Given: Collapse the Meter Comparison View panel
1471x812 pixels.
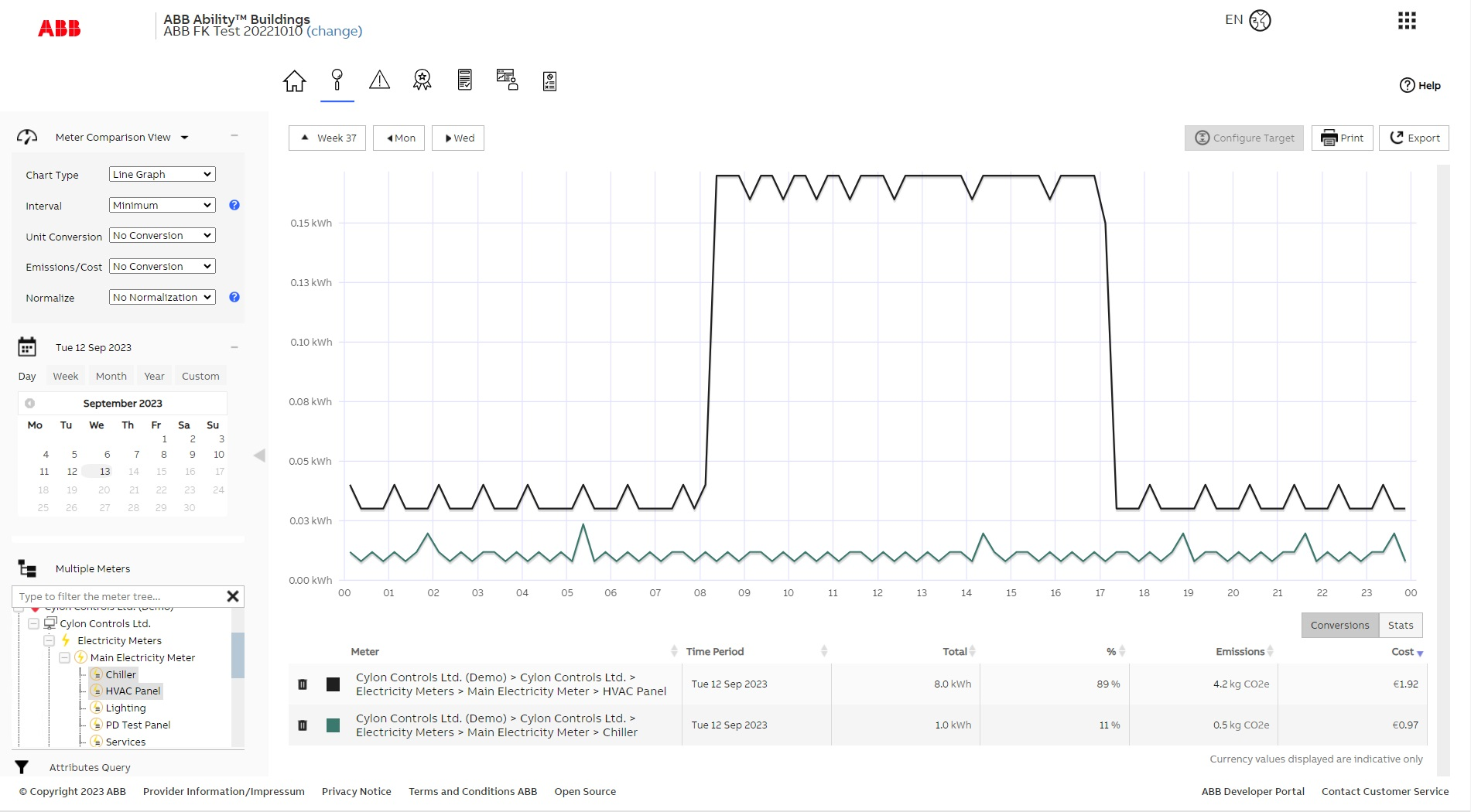Looking at the screenshot, I should point(234,136).
